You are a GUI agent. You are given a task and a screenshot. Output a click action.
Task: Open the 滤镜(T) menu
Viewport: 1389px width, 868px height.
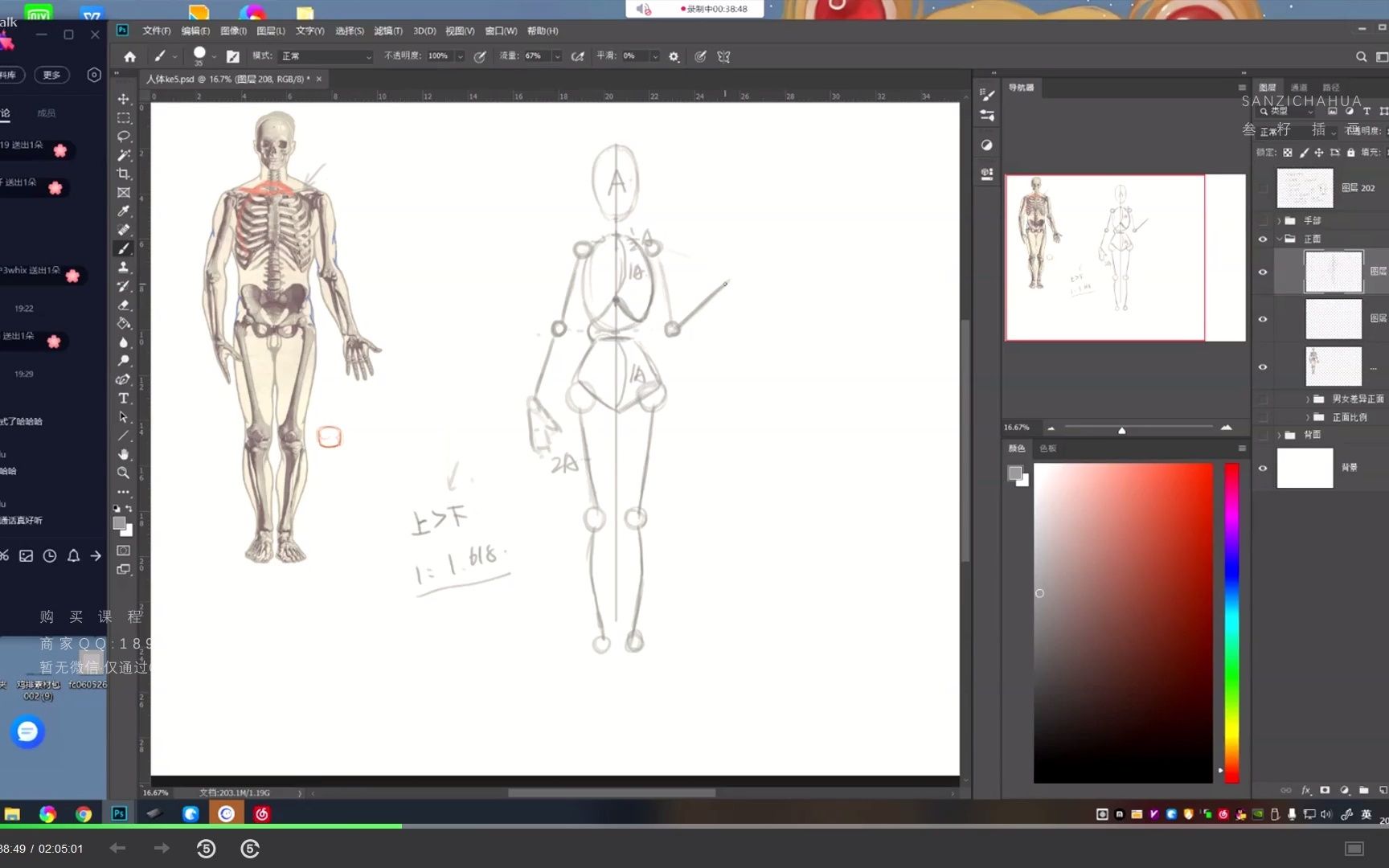click(x=388, y=31)
